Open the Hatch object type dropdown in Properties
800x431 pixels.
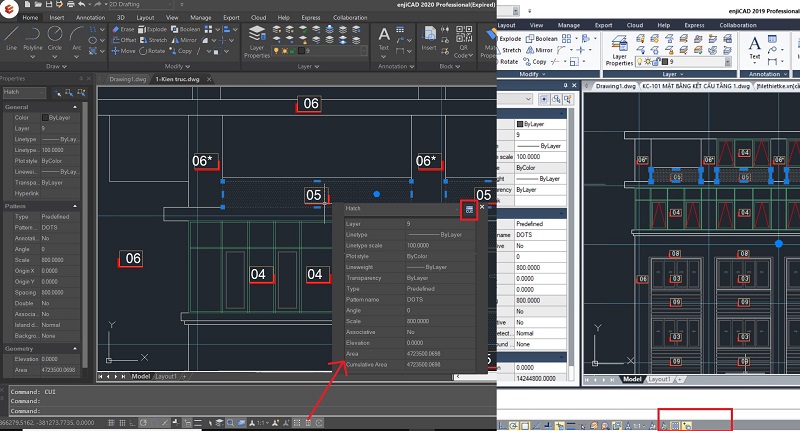[x=24, y=92]
